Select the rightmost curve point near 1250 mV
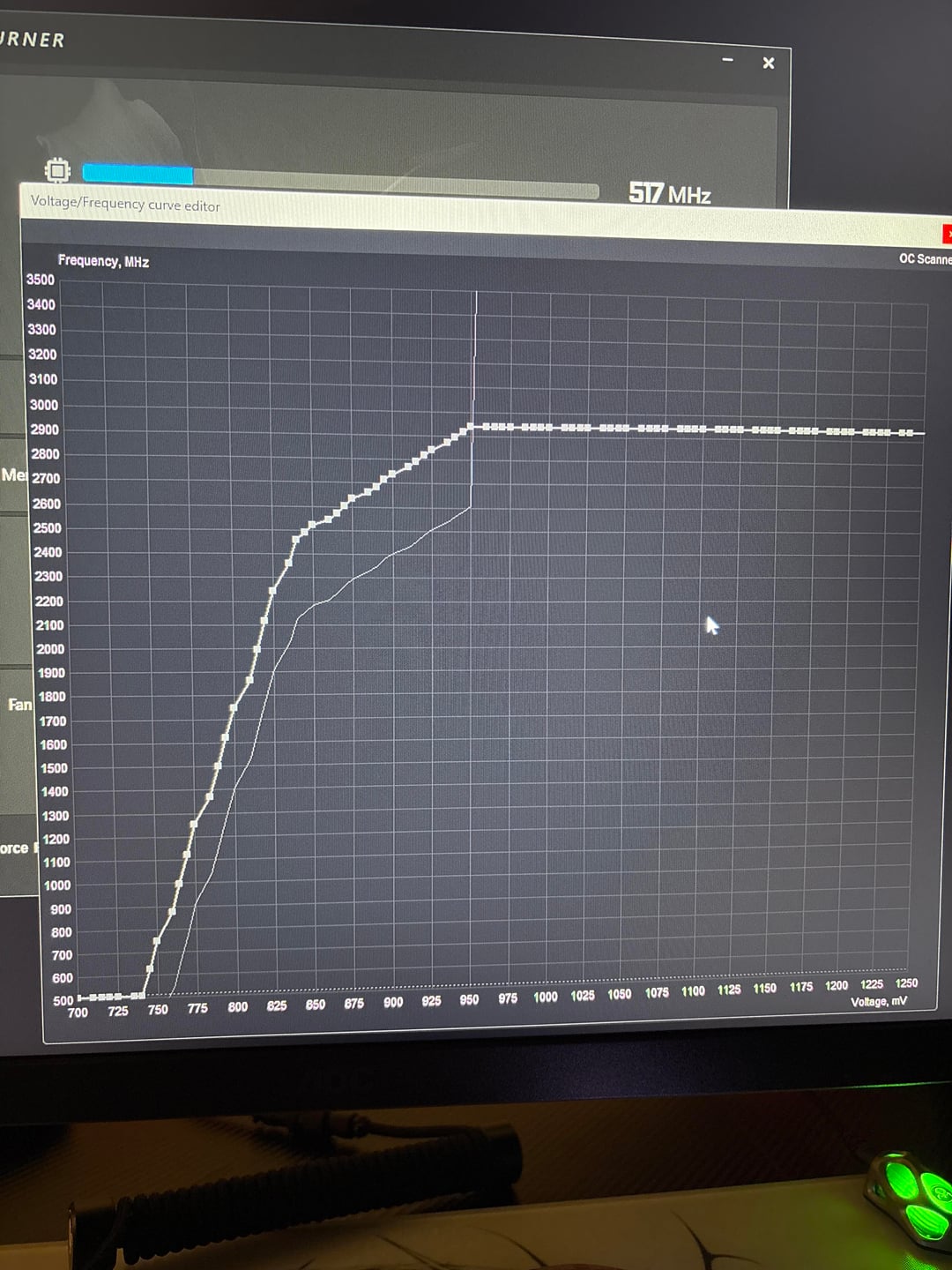 [x=909, y=432]
